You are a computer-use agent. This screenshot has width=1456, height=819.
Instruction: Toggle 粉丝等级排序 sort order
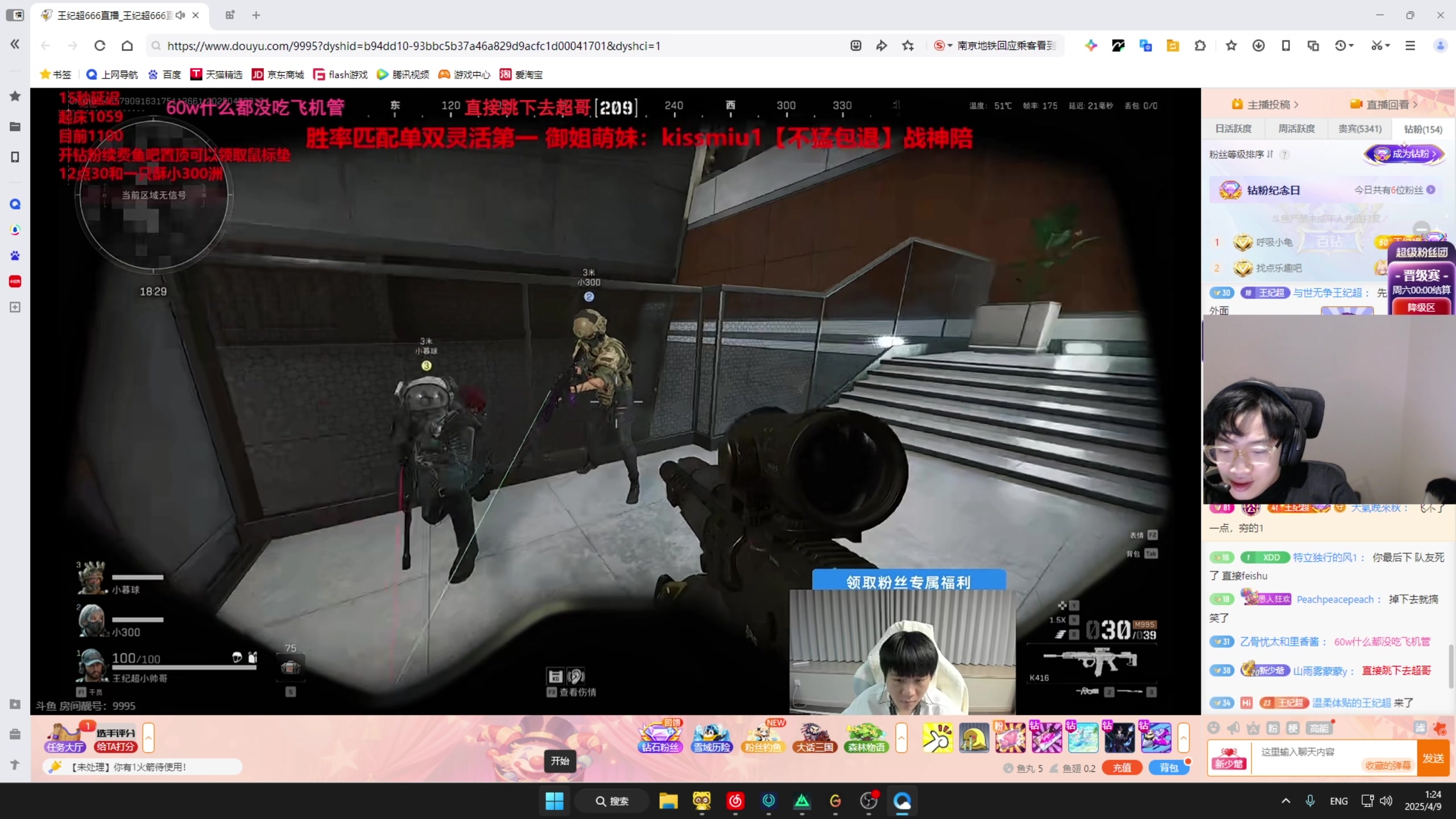click(1241, 154)
